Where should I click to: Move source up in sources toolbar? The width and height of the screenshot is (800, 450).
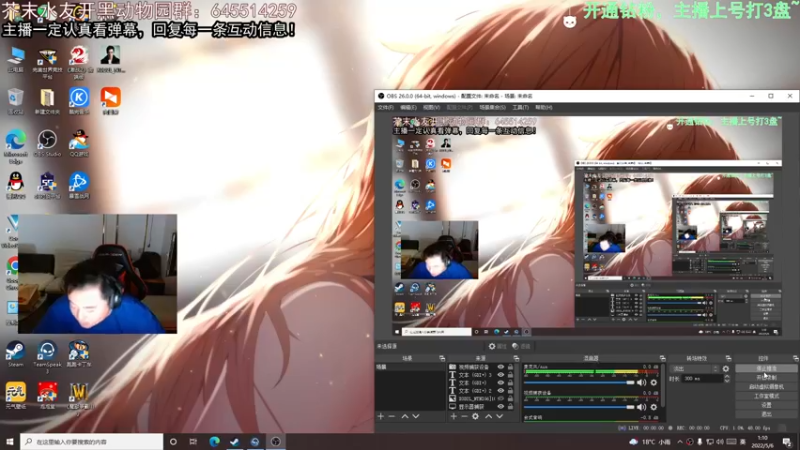488,416
